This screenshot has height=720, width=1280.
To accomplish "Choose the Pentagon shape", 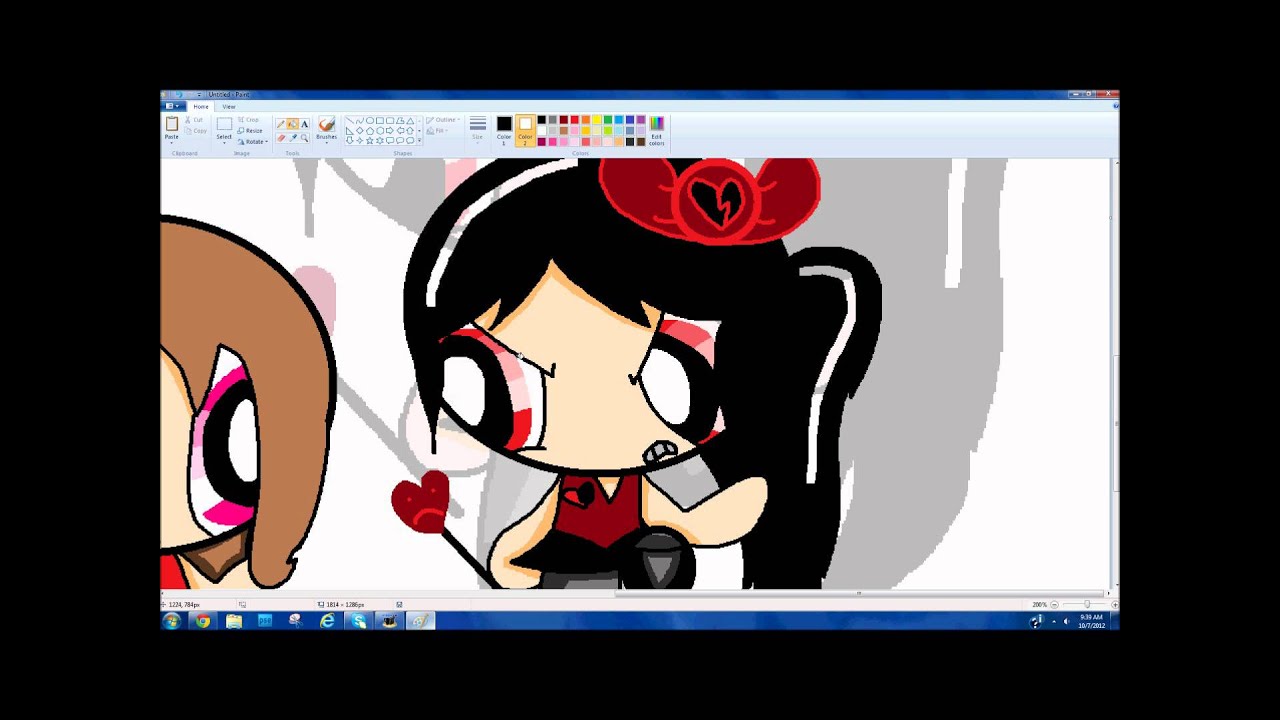I will [370, 130].
